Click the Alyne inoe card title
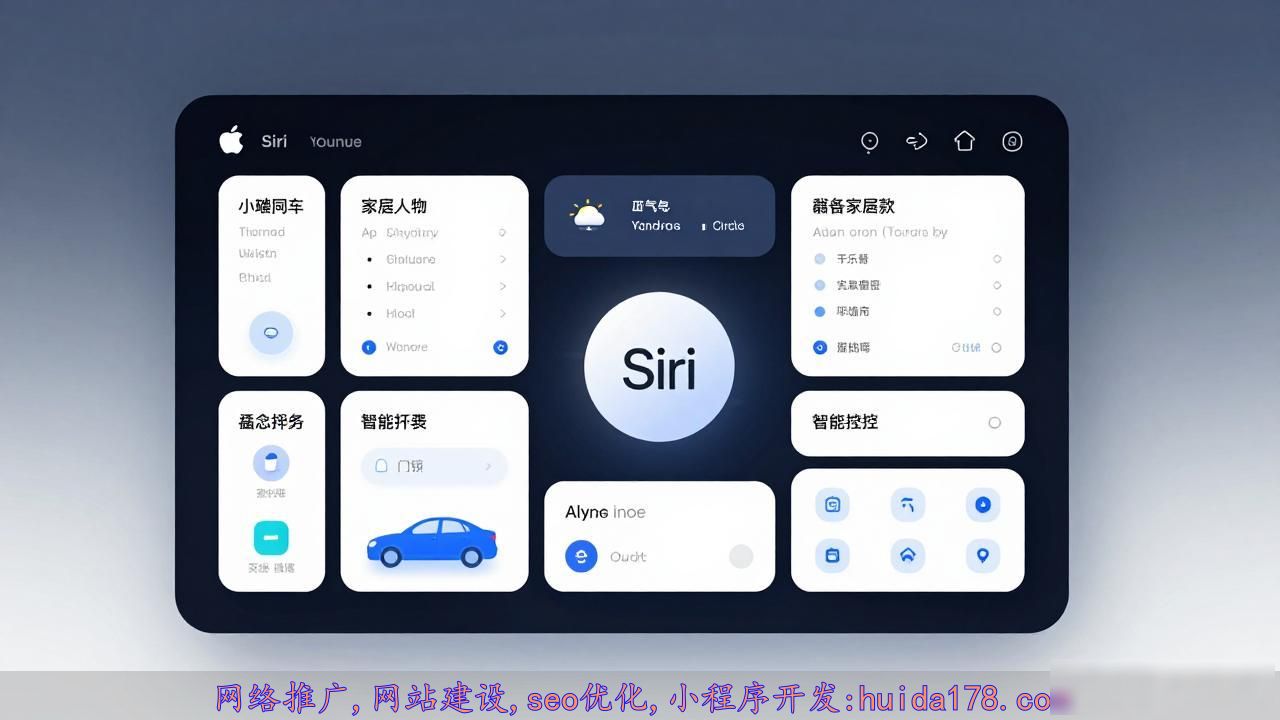Viewport: 1280px width, 720px height. pyautogui.click(x=605, y=512)
